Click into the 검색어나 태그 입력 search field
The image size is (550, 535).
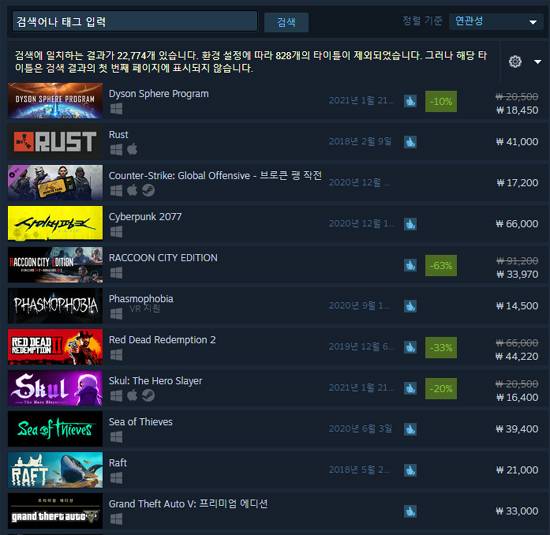click(135, 22)
